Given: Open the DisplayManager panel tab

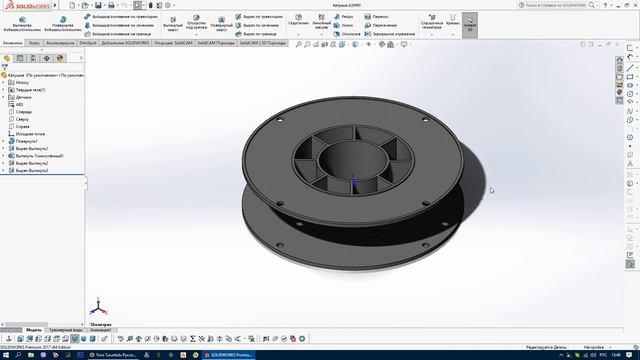Looking at the screenshot, I should pyautogui.click(x=60, y=58).
